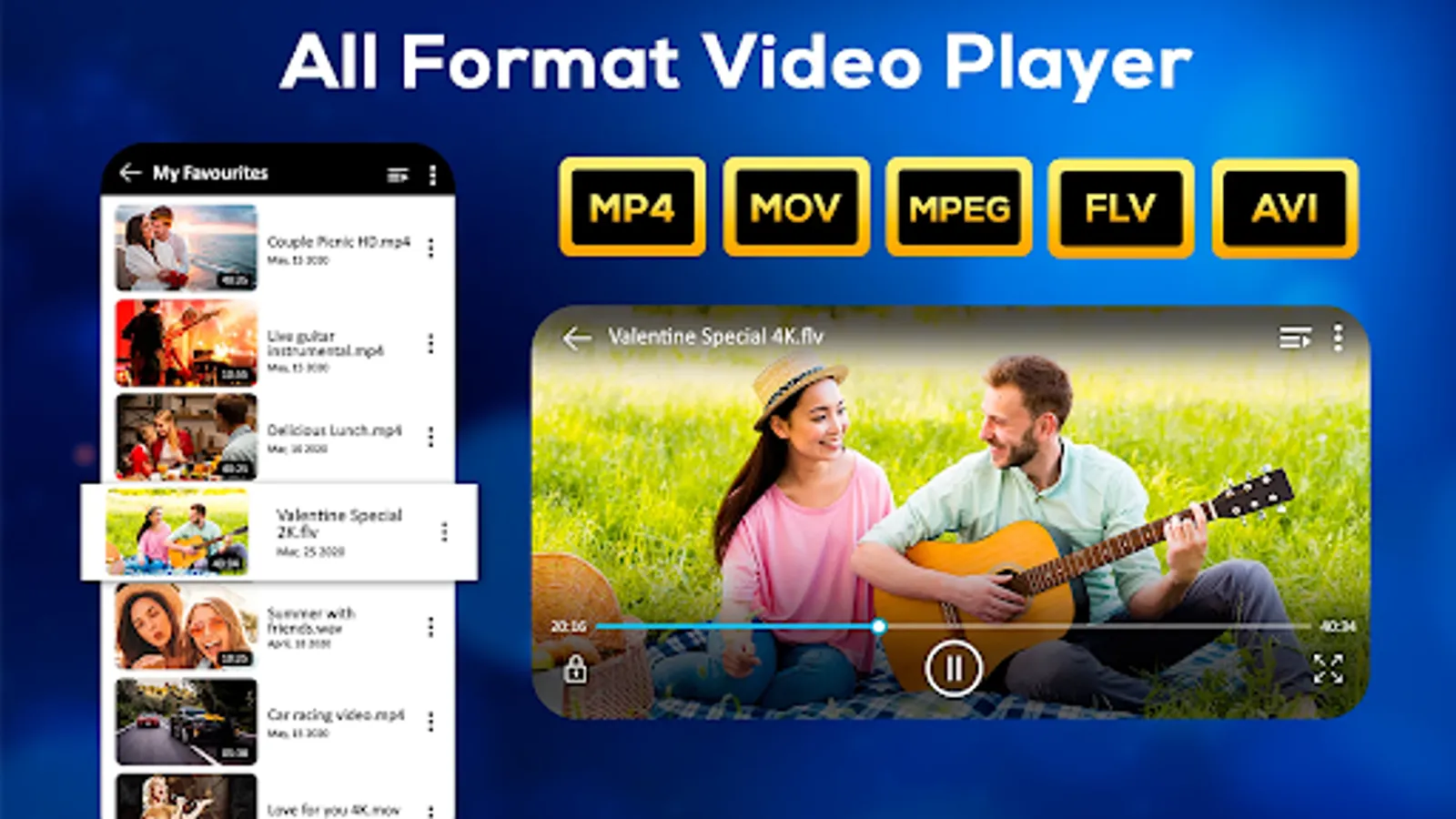Open options for Valentine Special 2K.flv

444,531
